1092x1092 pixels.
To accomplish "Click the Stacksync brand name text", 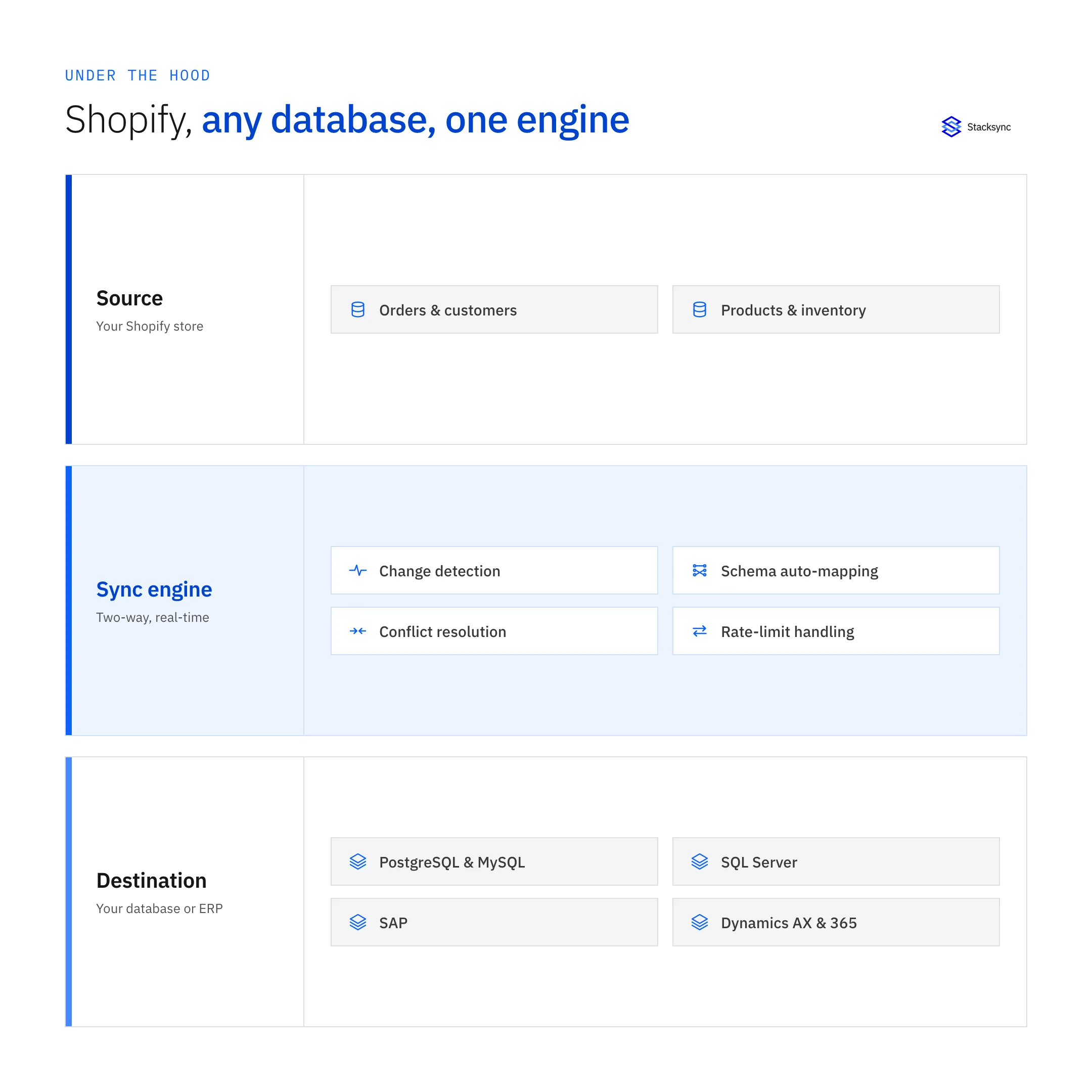I will [988, 127].
